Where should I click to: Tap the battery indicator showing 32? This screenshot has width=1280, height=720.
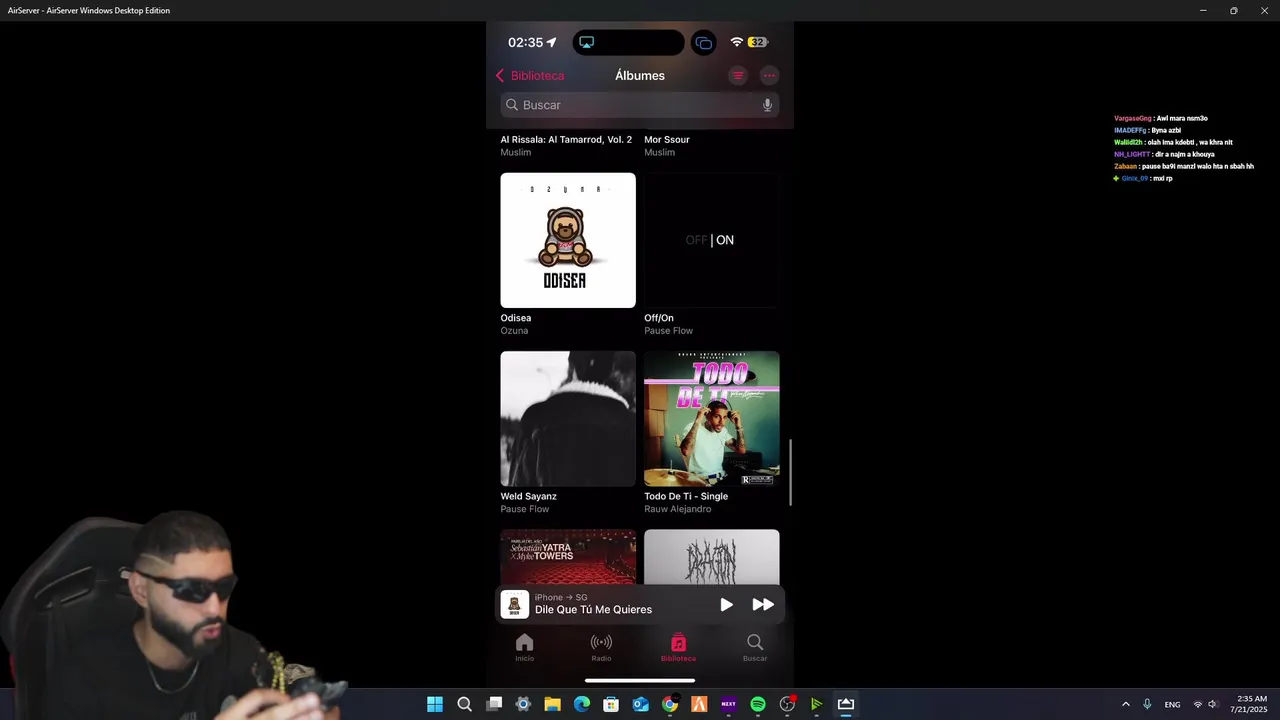click(758, 43)
